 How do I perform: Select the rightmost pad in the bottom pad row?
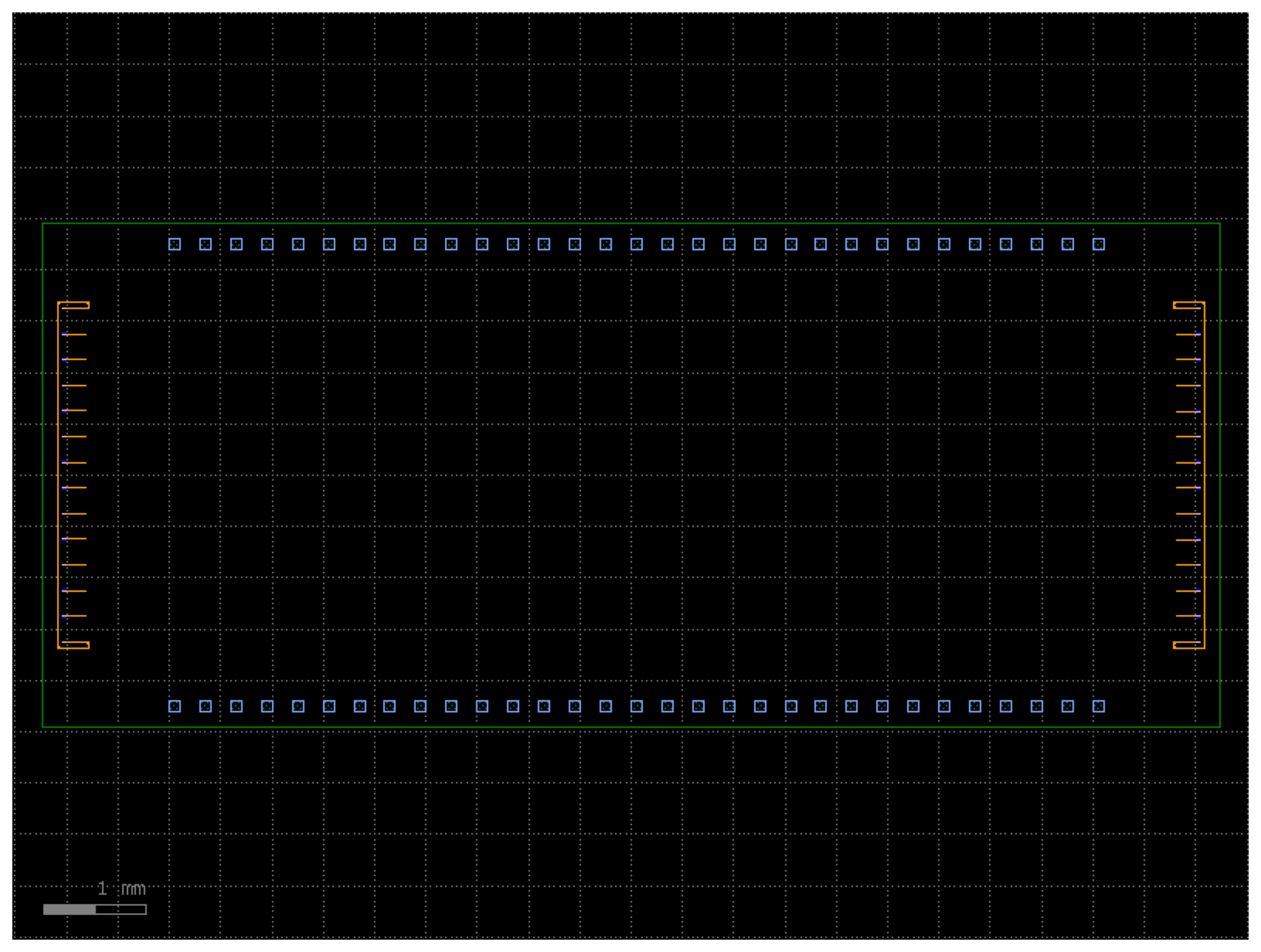(x=1099, y=706)
